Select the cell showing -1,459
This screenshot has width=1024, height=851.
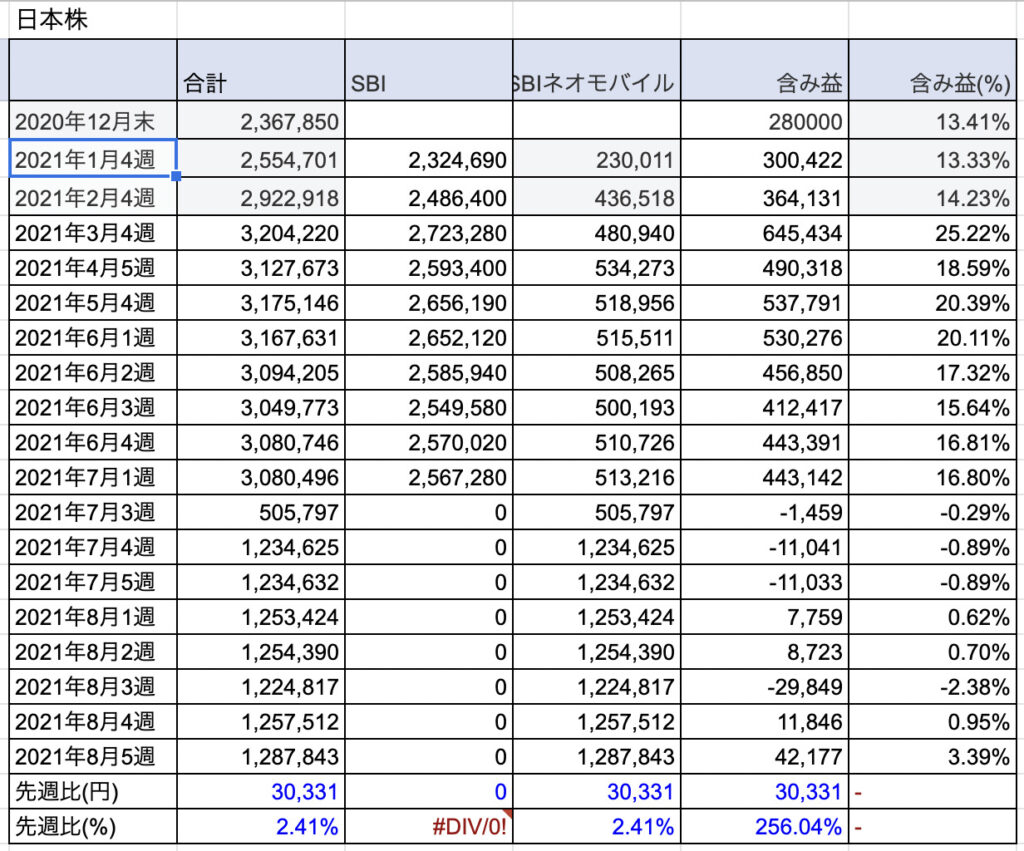[764, 512]
